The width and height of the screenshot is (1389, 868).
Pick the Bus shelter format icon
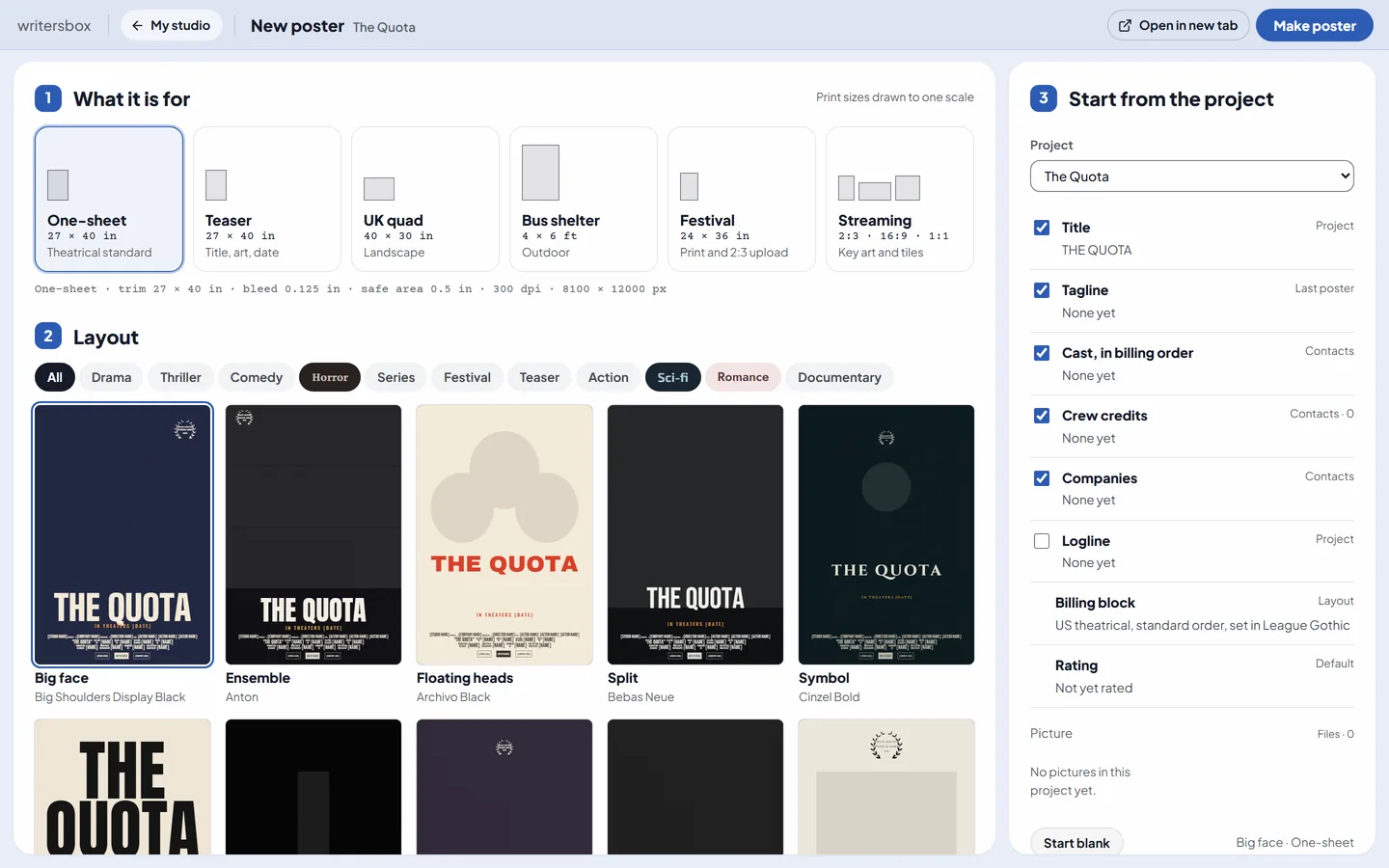tap(540, 173)
